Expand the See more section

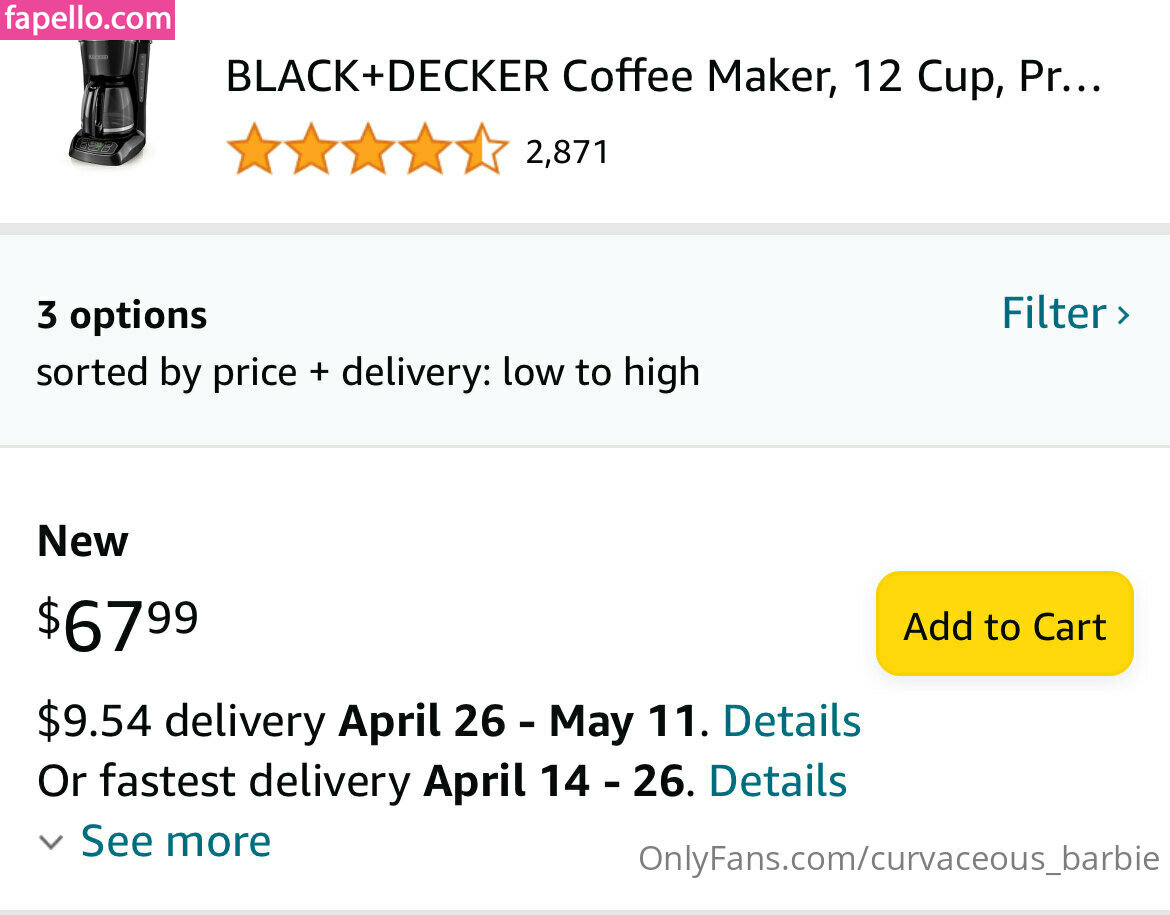click(176, 841)
